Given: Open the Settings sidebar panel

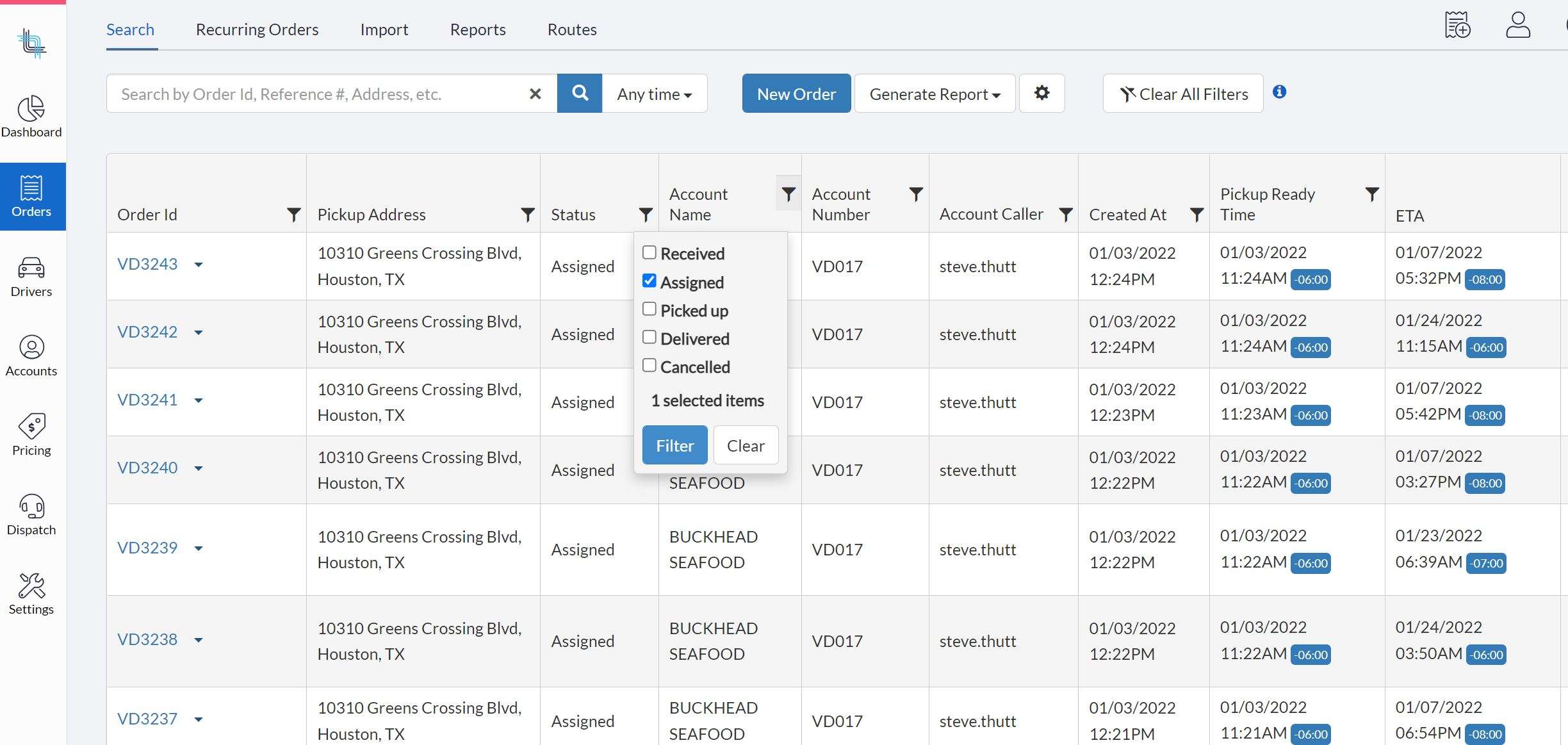Looking at the screenshot, I should click(x=31, y=593).
